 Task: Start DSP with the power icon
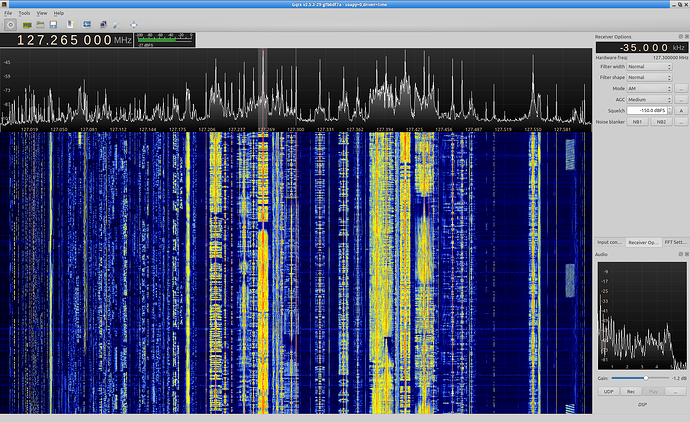pyautogui.click(x=9, y=22)
